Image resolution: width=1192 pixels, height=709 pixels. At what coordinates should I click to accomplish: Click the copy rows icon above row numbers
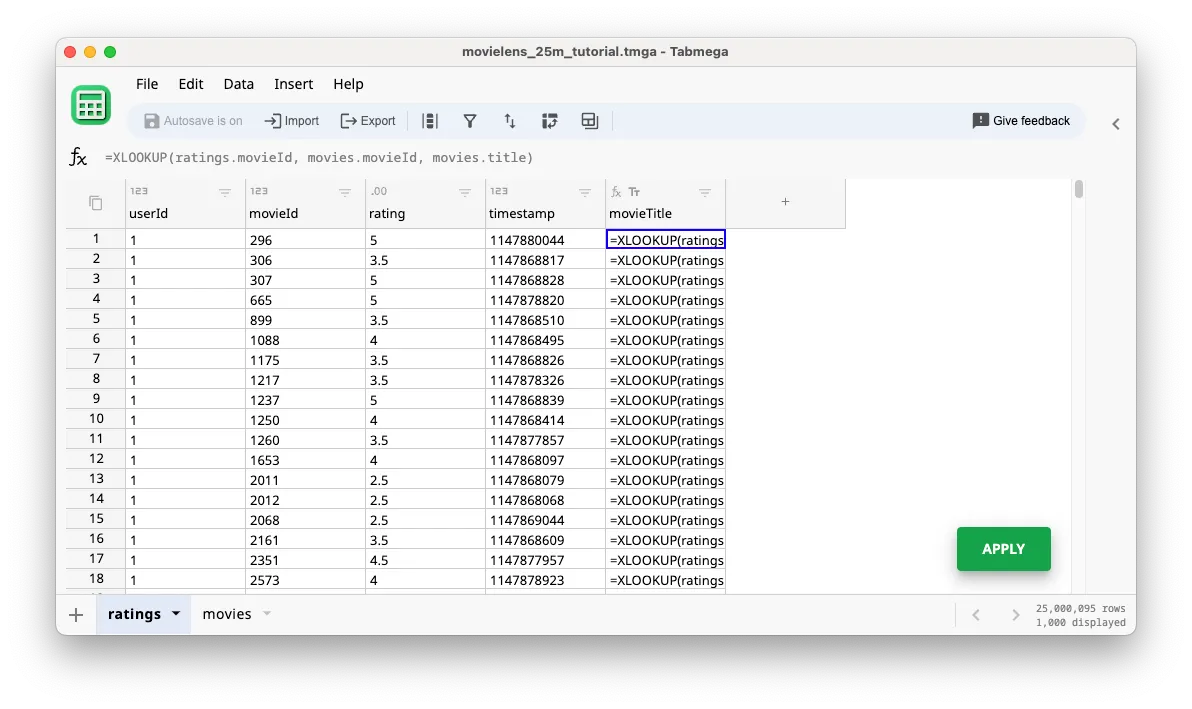95,202
